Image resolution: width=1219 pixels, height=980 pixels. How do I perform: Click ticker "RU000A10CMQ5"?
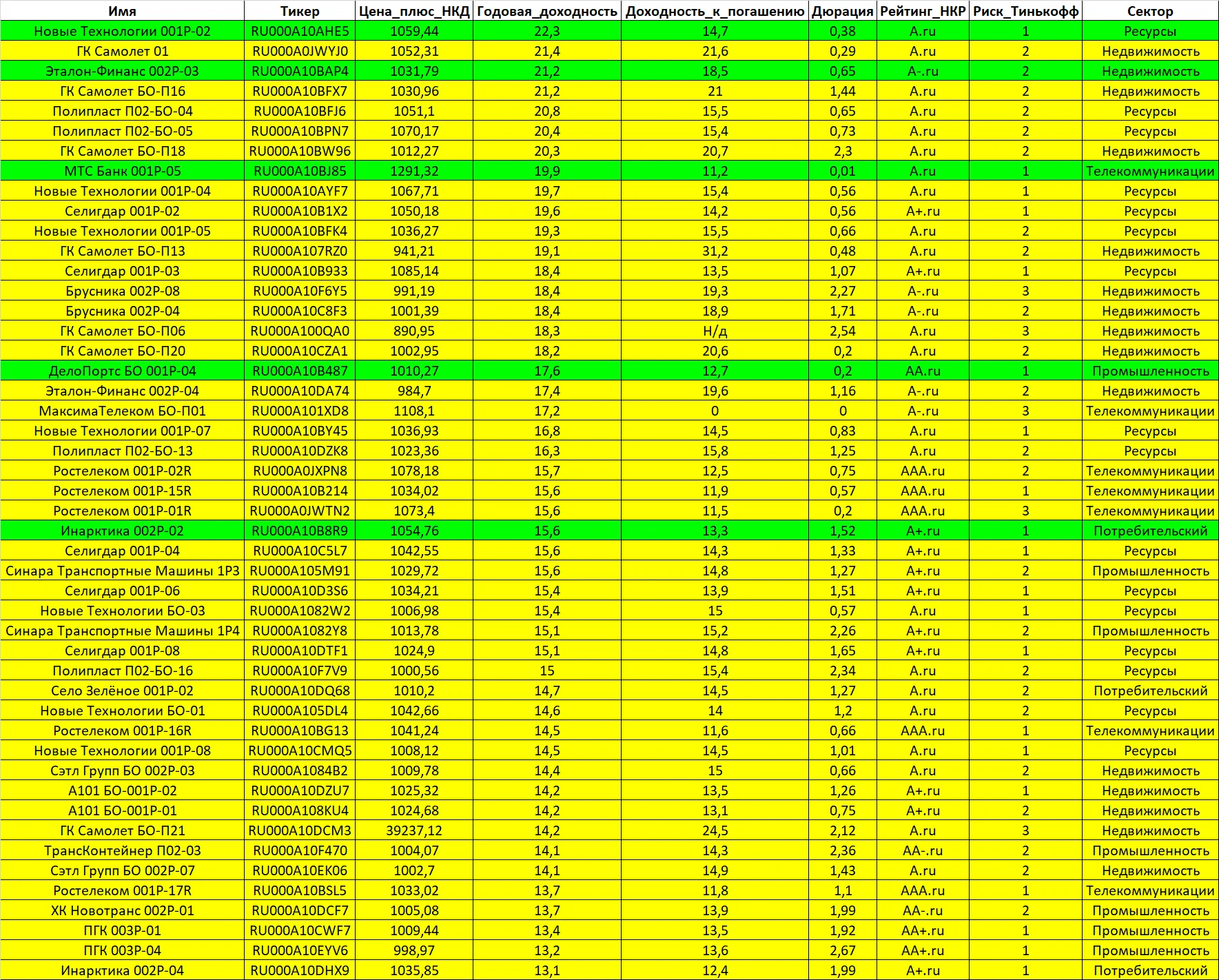click(x=300, y=751)
